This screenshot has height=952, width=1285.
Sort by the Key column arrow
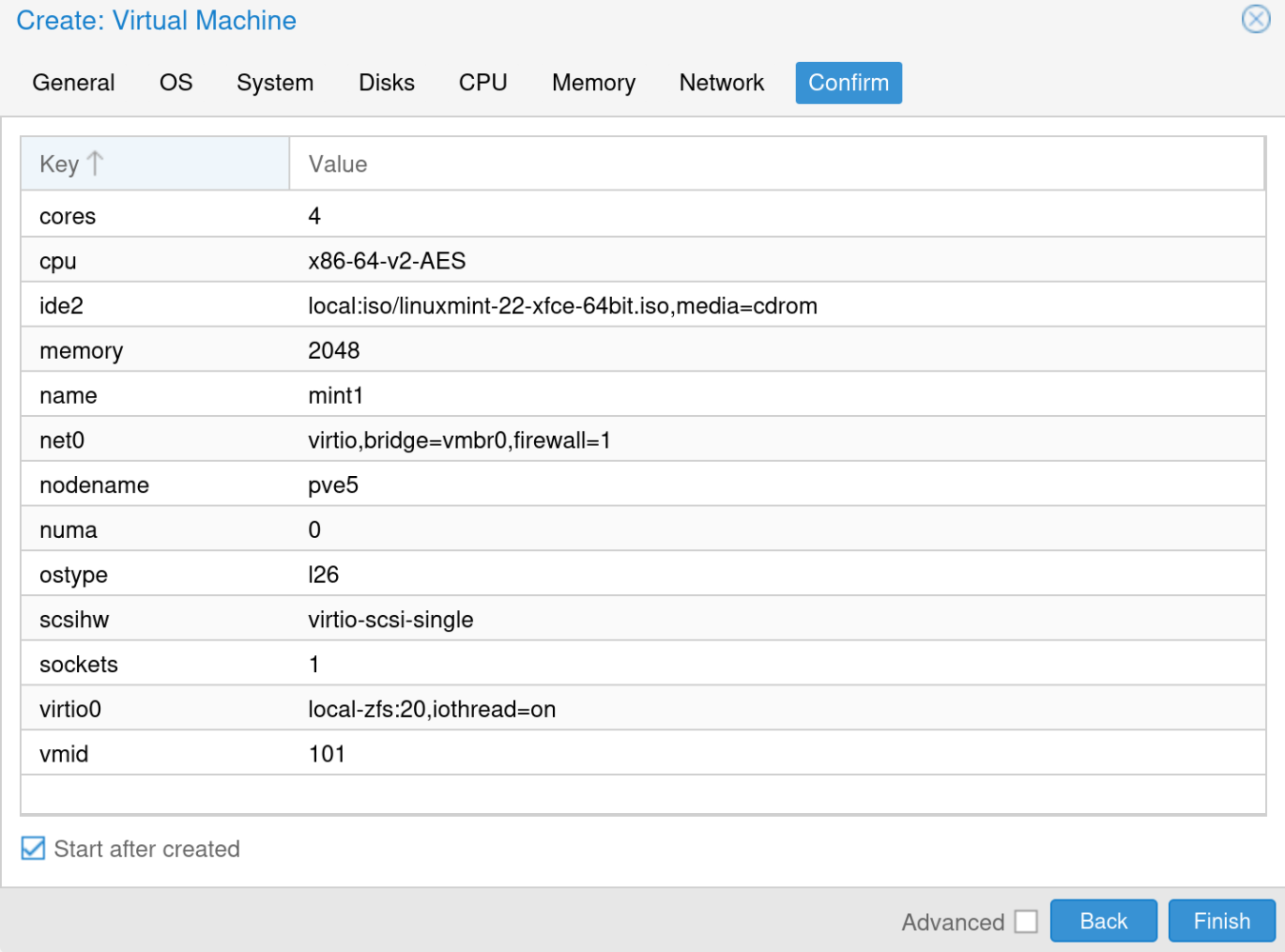click(94, 164)
